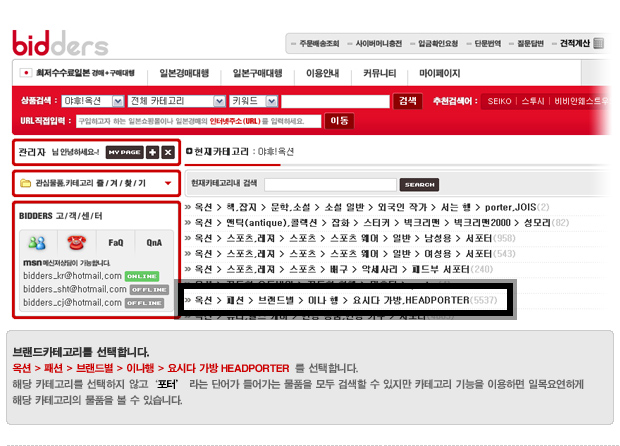Click the SEARCH button in category search

tap(419, 185)
